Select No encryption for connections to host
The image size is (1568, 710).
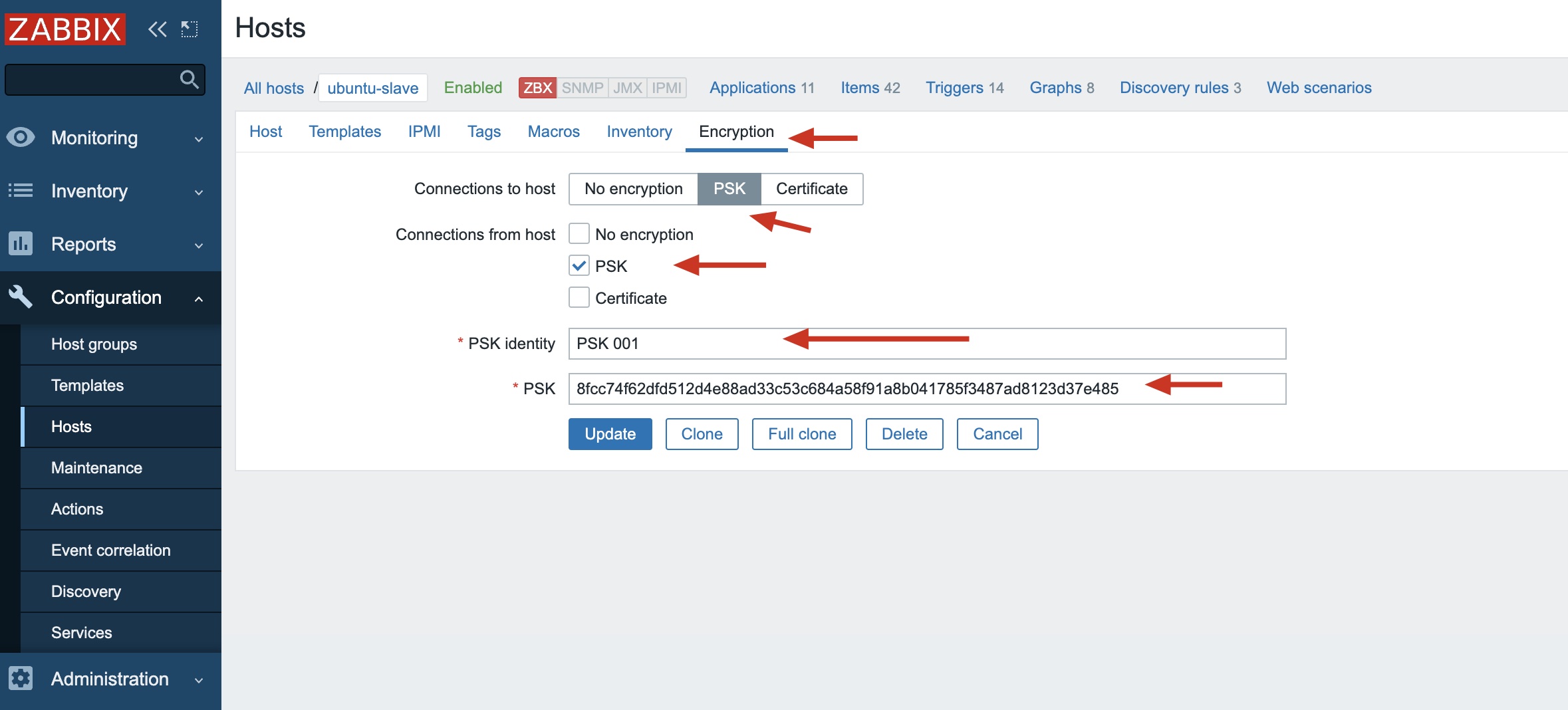pos(634,189)
